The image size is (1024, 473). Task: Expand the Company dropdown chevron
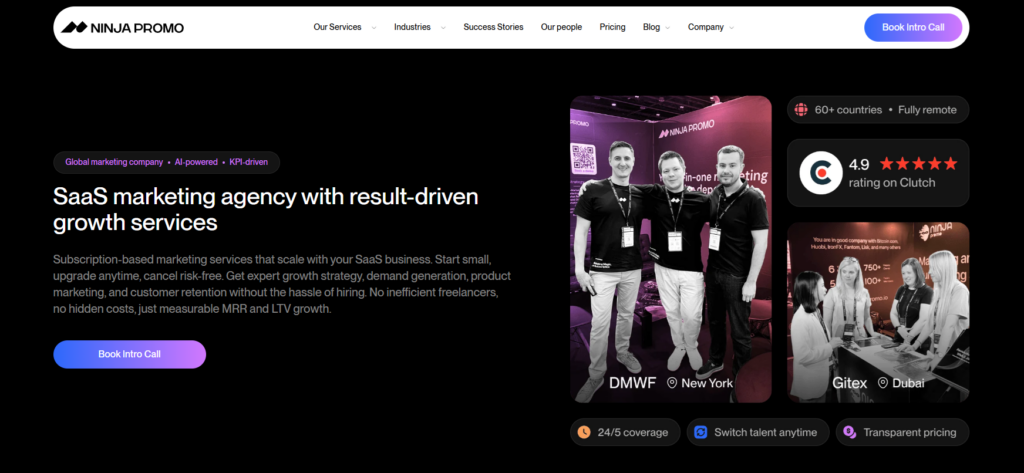pyautogui.click(x=731, y=27)
